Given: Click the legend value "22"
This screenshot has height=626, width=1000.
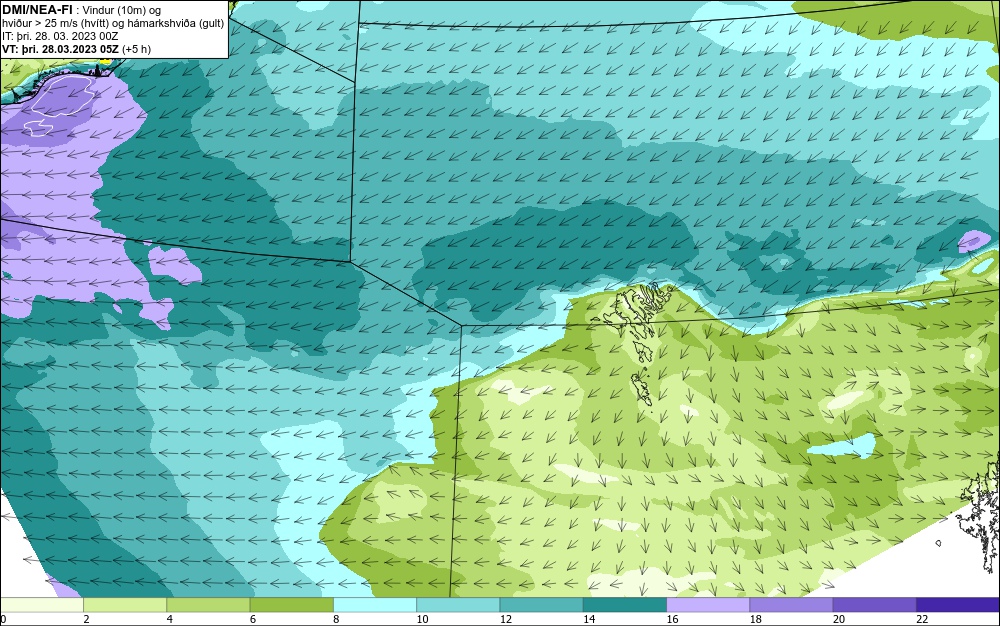Looking at the screenshot, I should pos(922,619).
